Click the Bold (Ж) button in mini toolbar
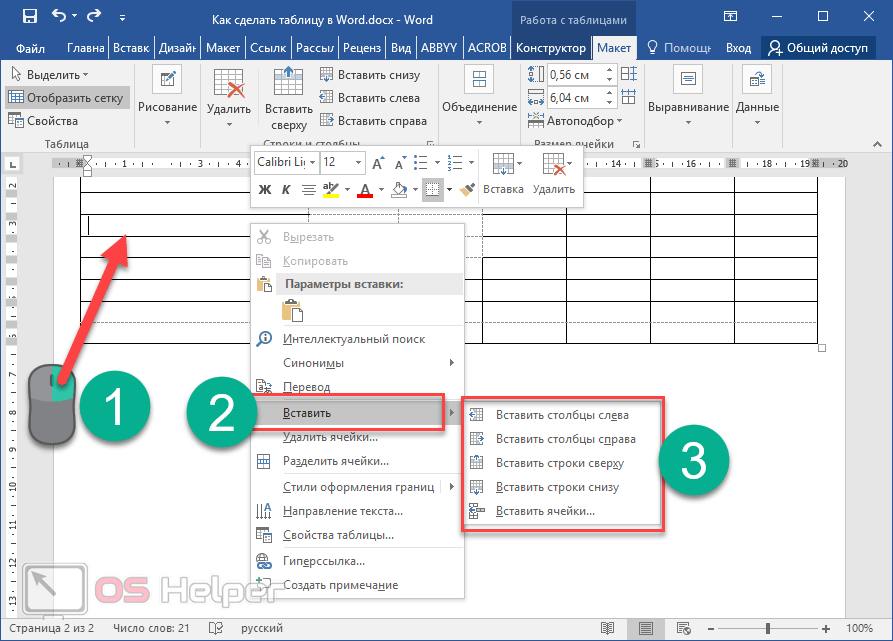Image resolution: width=893 pixels, height=641 pixels. pos(265,189)
